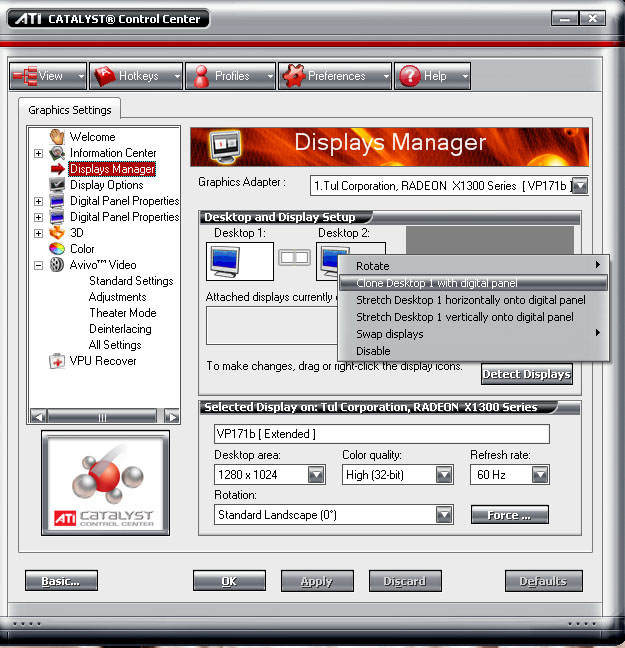The width and height of the screenshot is (625, 648).
Task: Collapse the Avivo Video tree node
Action: click(38, 265)
